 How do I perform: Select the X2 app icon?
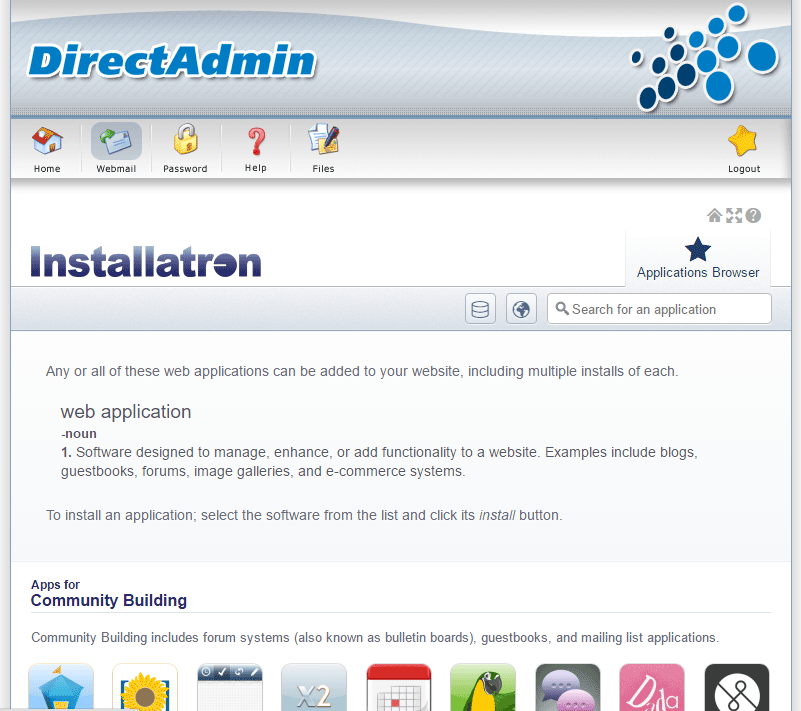(x=314, y=687)
